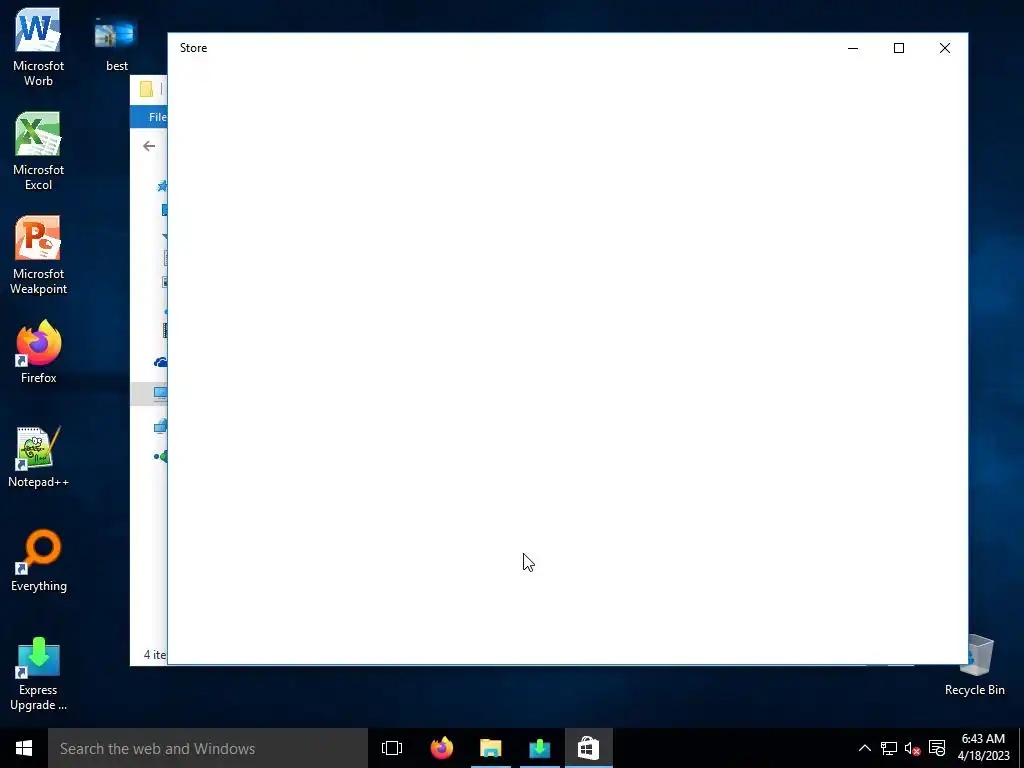Launch Firefox from the desktop shortcut
This screenshot has height=768, width=1024.
pos(38,351)
